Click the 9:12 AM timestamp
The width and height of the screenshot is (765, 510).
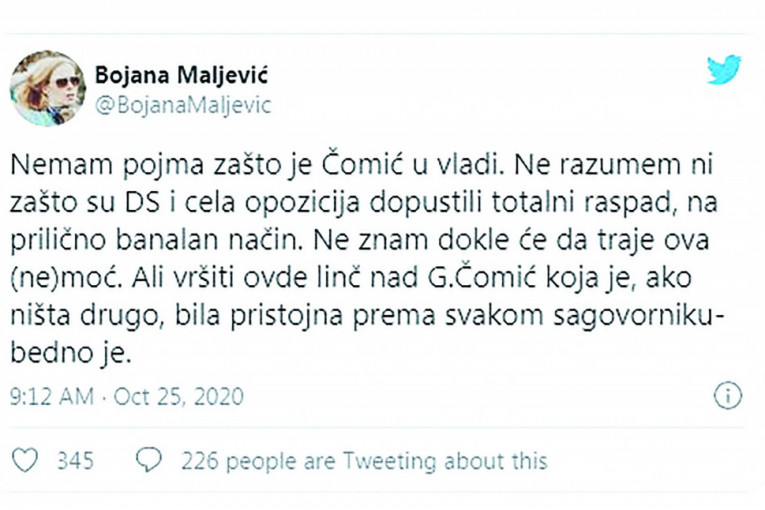click(x=52, y=396)
